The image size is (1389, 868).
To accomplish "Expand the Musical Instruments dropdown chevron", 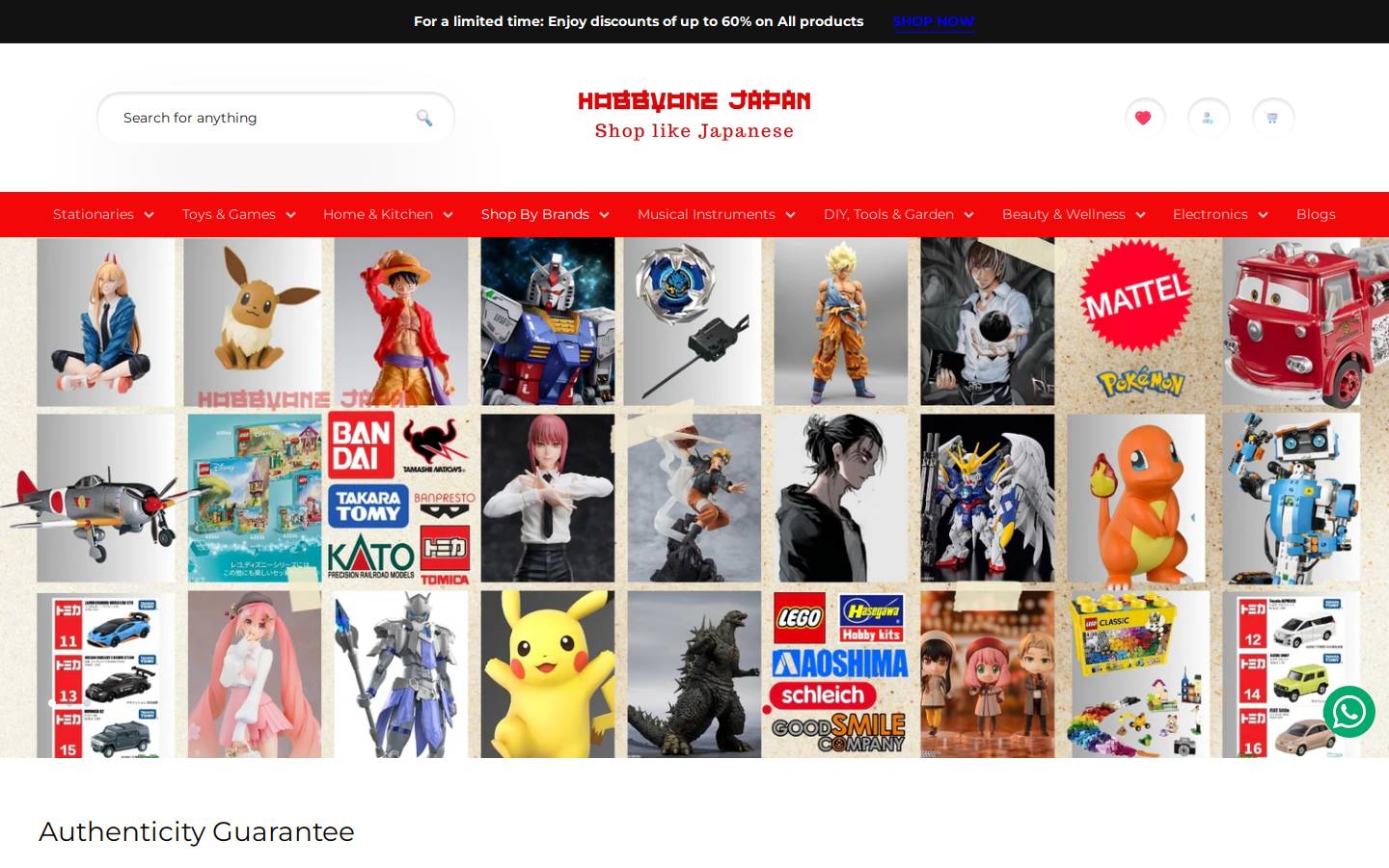I will 790,215.
